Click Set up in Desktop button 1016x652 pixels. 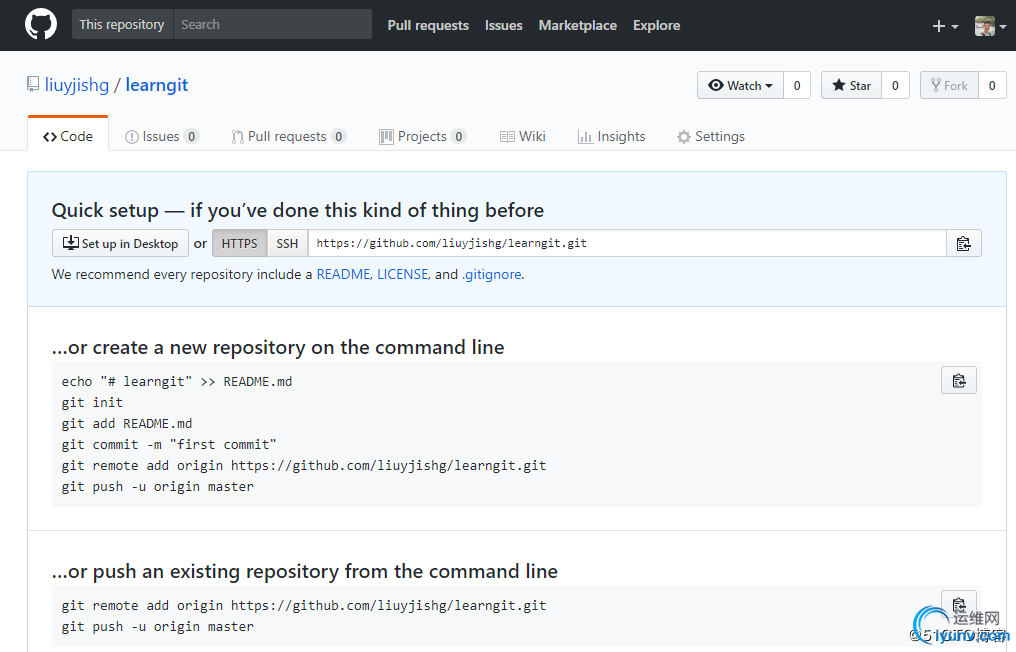click(x=120, y=243)
